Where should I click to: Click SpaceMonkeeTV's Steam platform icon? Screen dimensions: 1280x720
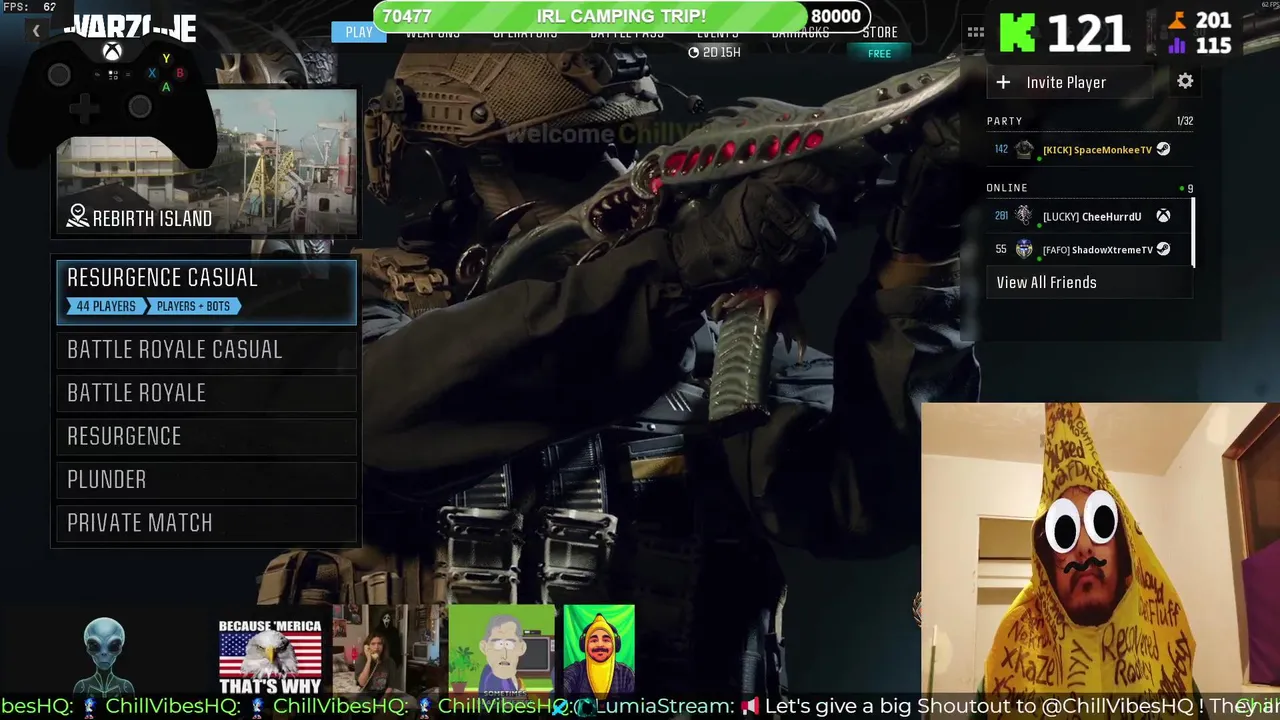(1163, 149)
